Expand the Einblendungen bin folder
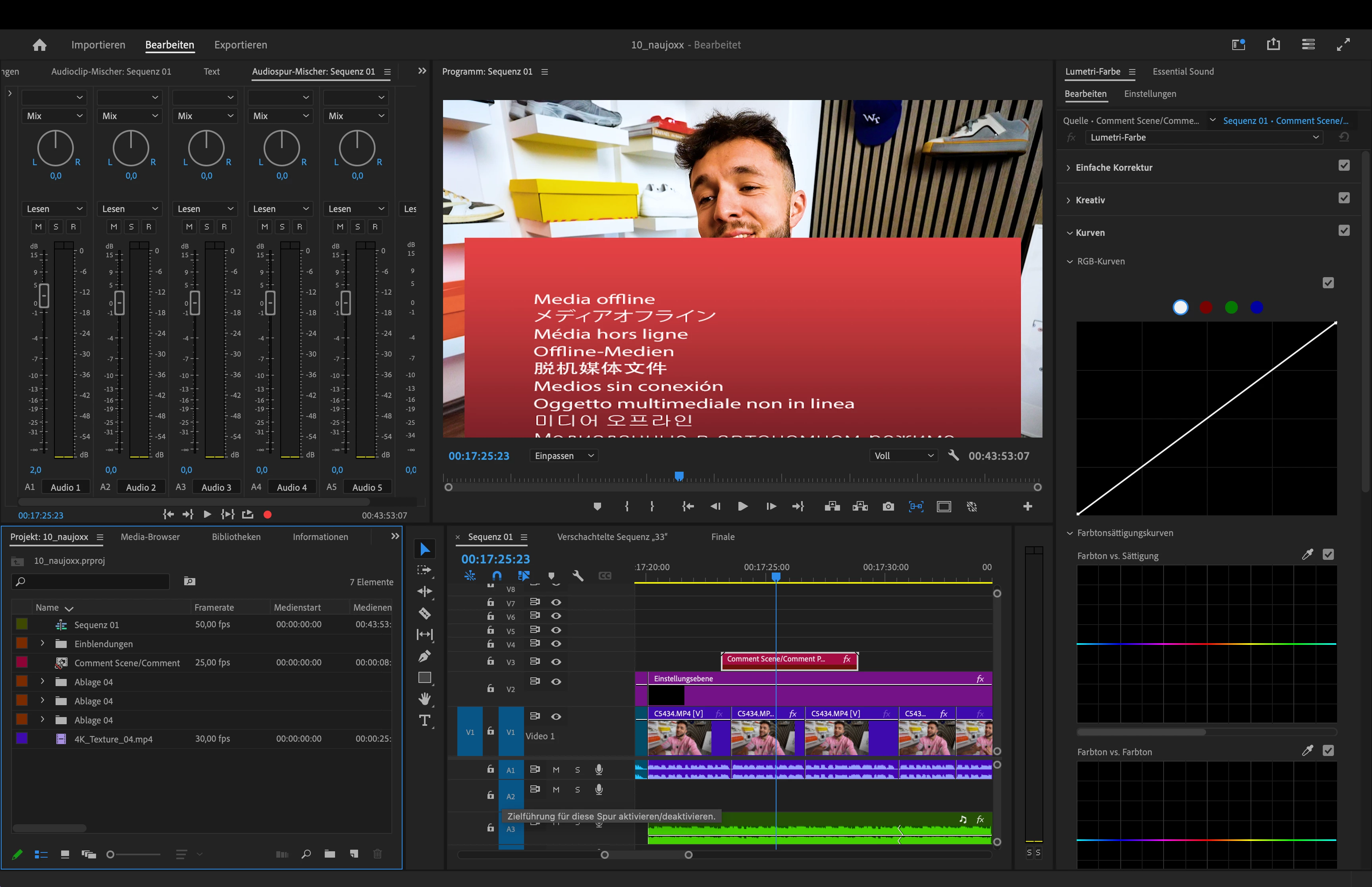The image size is (1372, 887). tap(42, 643)
